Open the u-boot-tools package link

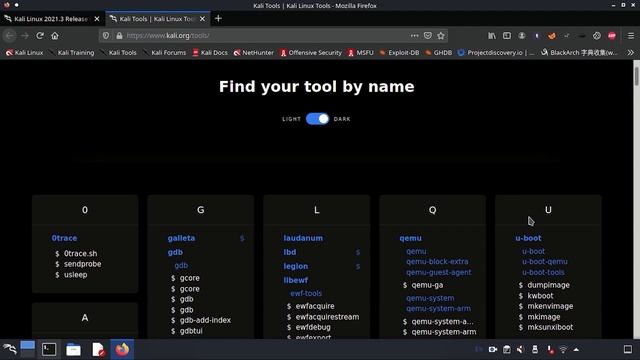(x=543, y=272)
